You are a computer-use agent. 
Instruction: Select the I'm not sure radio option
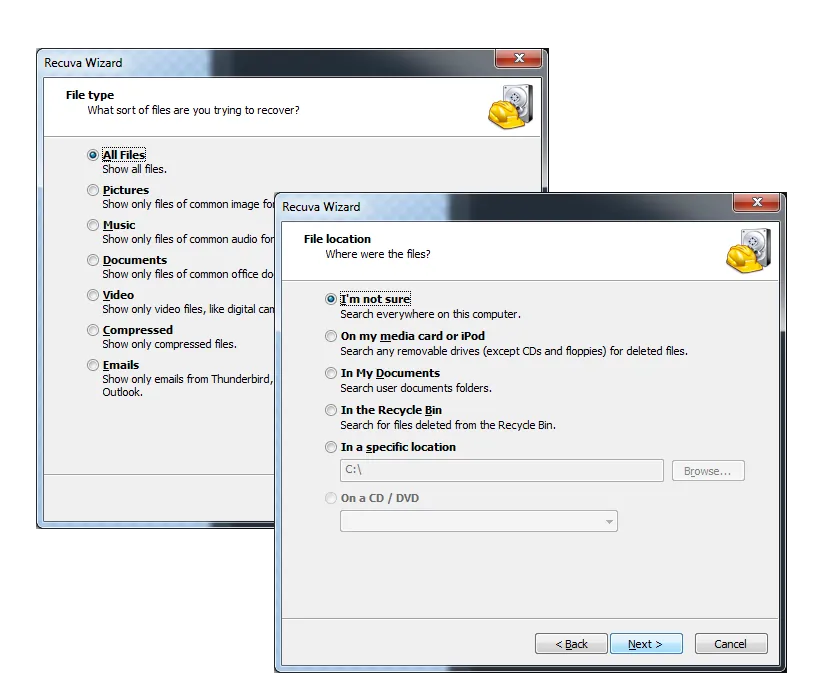coord(331,299)
